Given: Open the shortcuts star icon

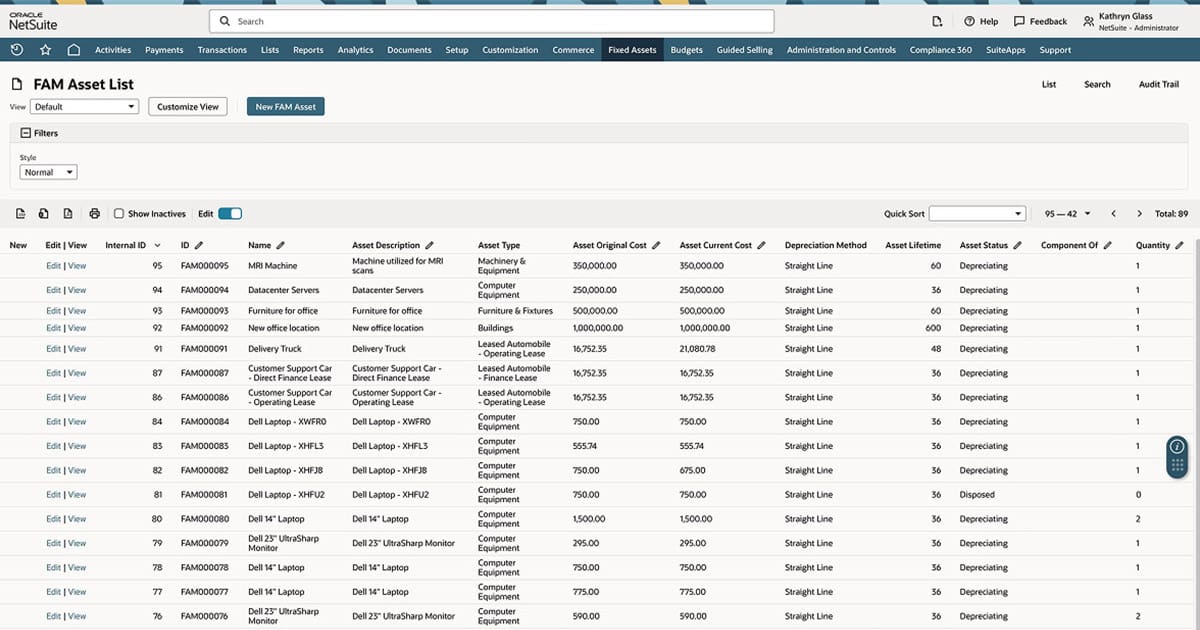Looking at the screenshot, I should (45, 49).
